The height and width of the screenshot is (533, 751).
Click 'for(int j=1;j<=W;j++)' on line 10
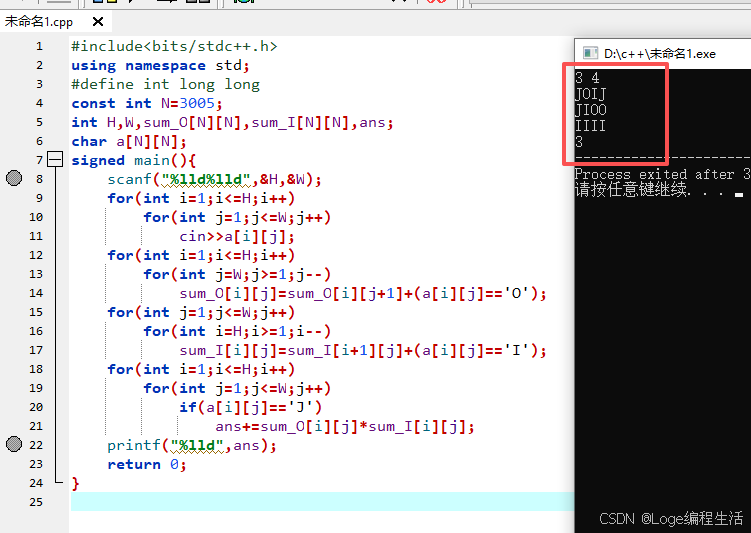tap(237, 217)
